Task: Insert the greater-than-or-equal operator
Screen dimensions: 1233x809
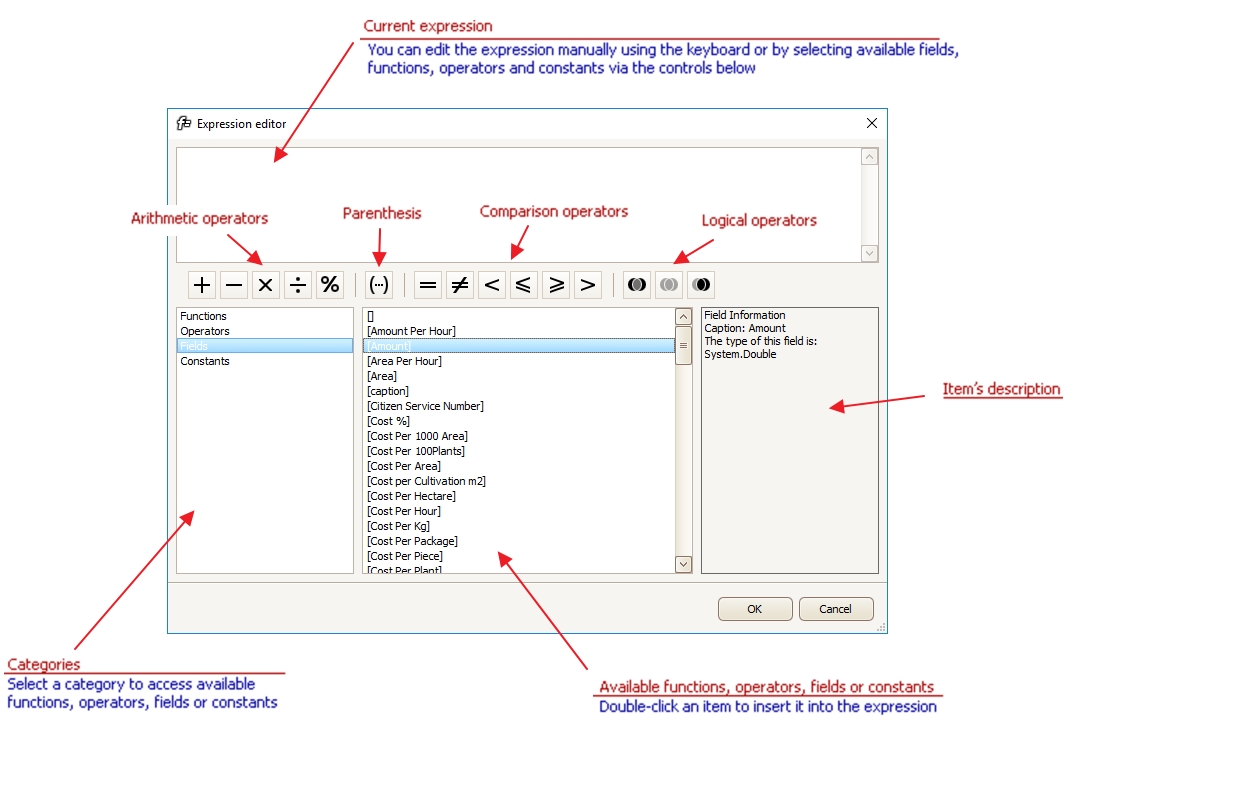Action: pyautogui.click(x=556, y=285)
